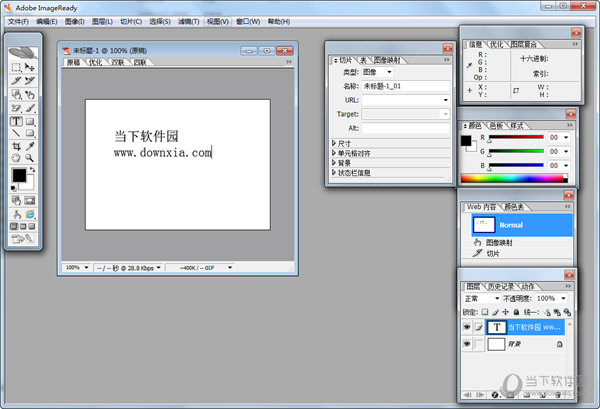Click the Alt text input field
600x409 pixels.
[406, 128]
